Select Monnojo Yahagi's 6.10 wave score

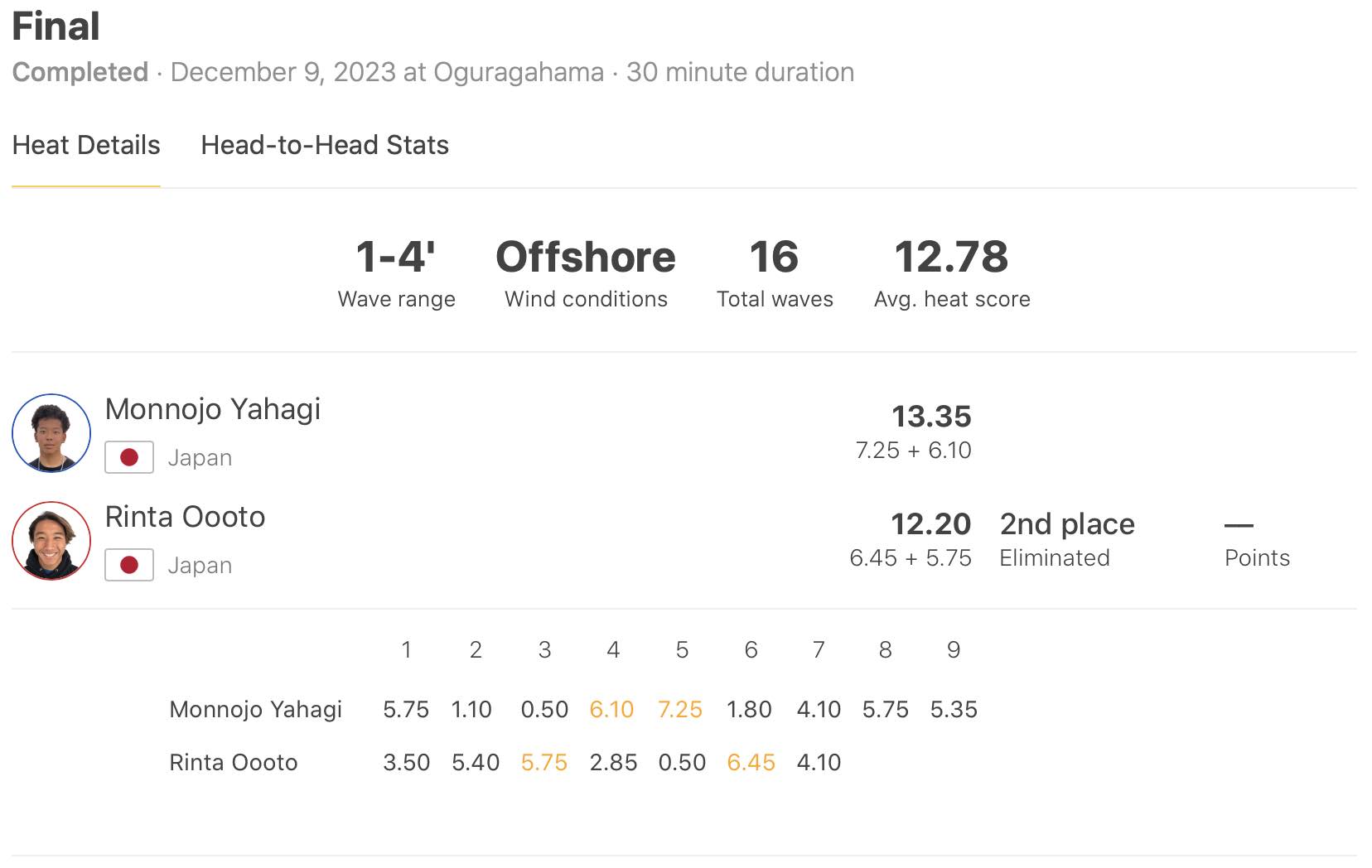click(x=611, y=710)
